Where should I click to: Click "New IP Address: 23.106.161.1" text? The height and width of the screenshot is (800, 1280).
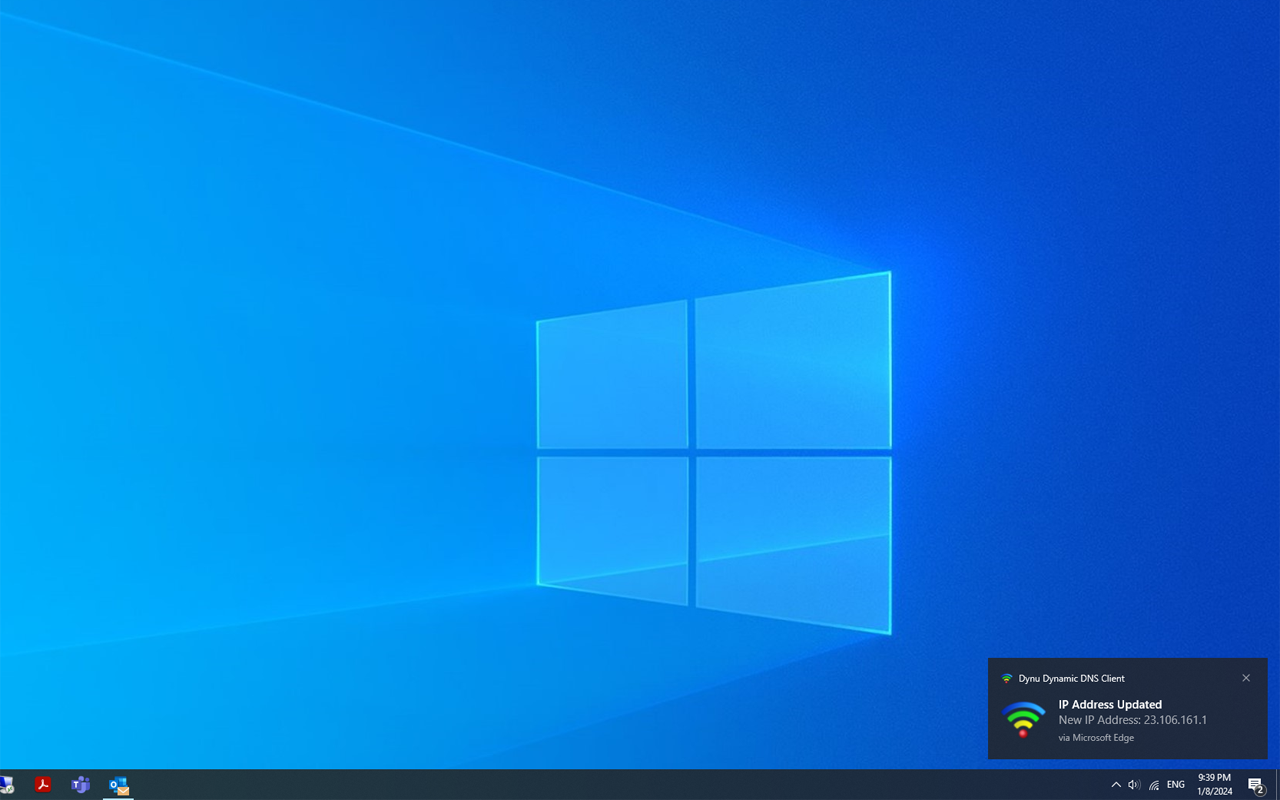(1132, 720)
